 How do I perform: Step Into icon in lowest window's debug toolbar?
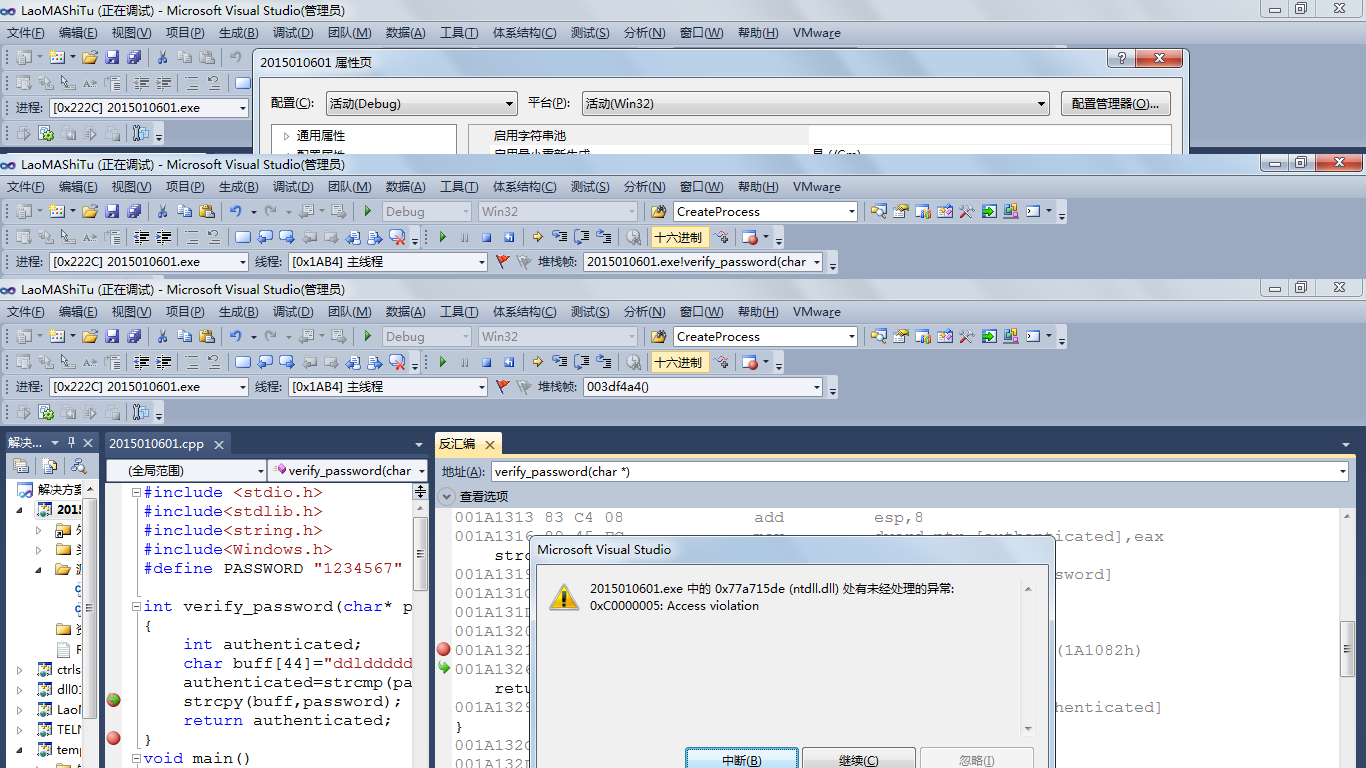tap(559, 362)
